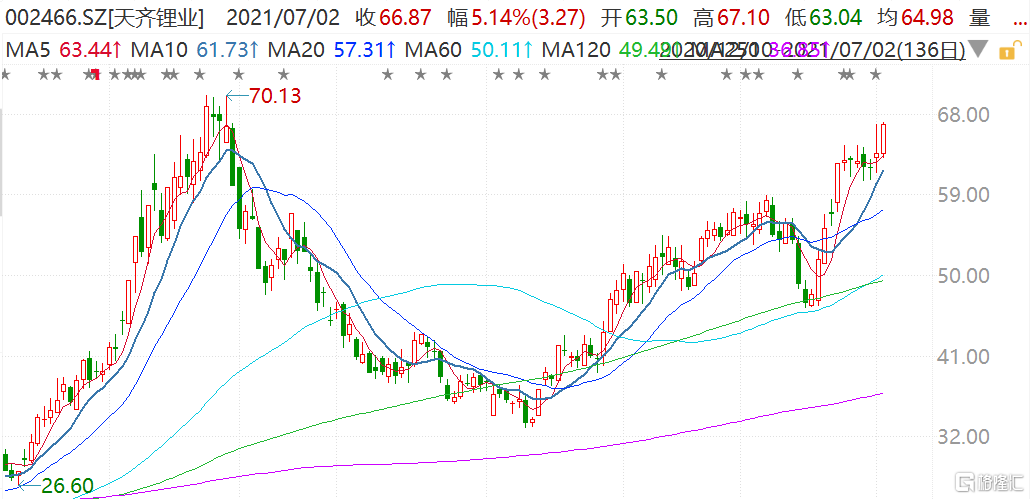
Task: Click the opening price 开 63.50
Action: coord(641,18)
